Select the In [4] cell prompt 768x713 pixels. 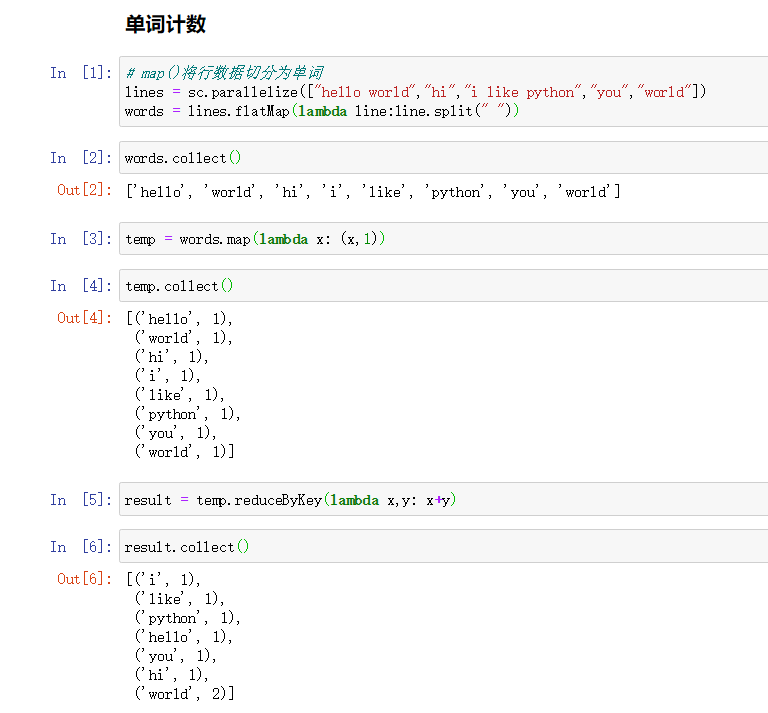[x=81, y=286]
